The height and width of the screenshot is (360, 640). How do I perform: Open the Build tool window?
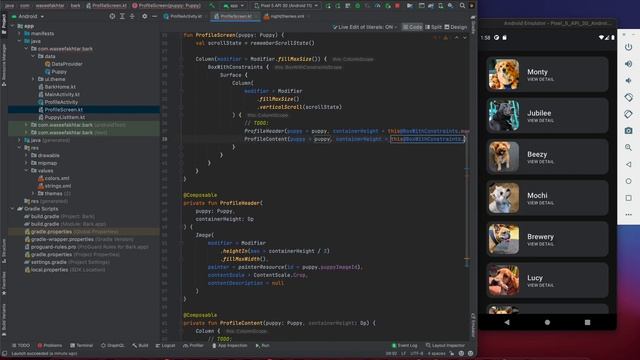pos(140,345)
